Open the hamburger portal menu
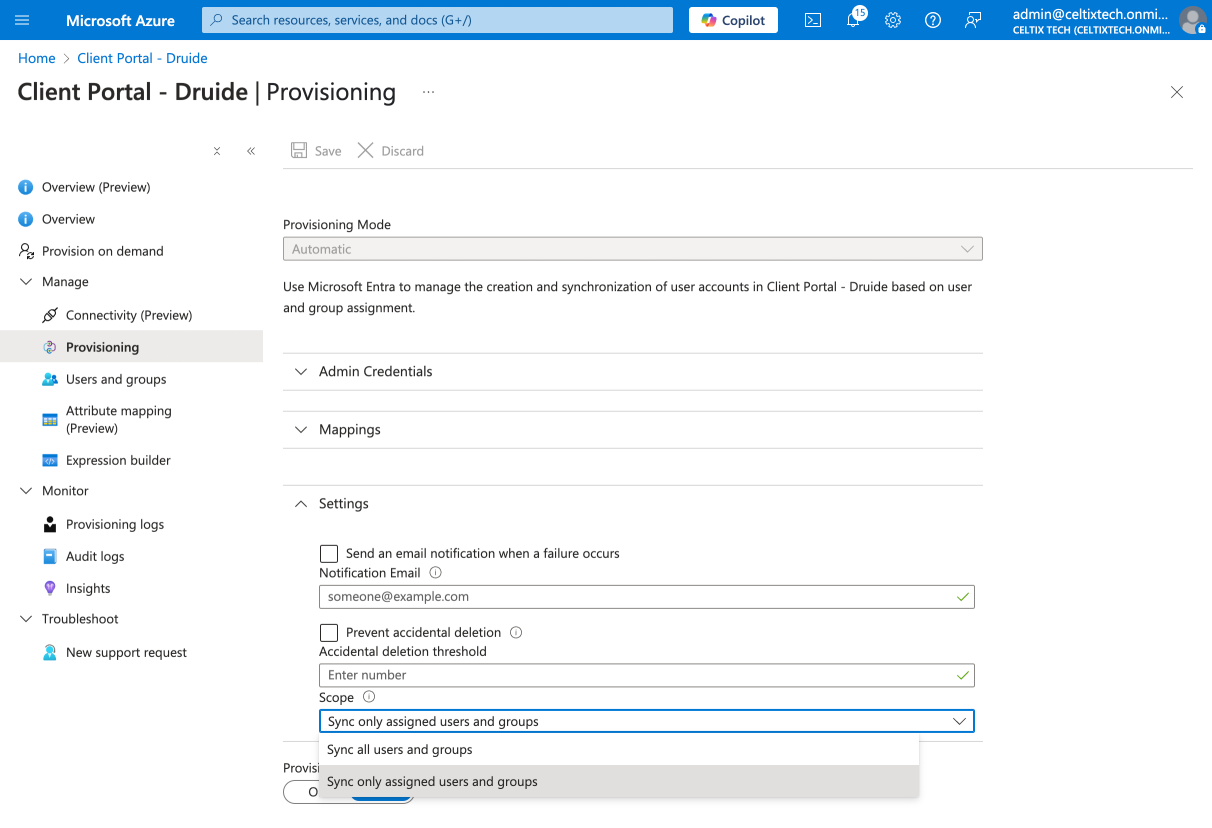Image resolution: width=1212 pixels, height=828 pixels. (x=22, y=20)
